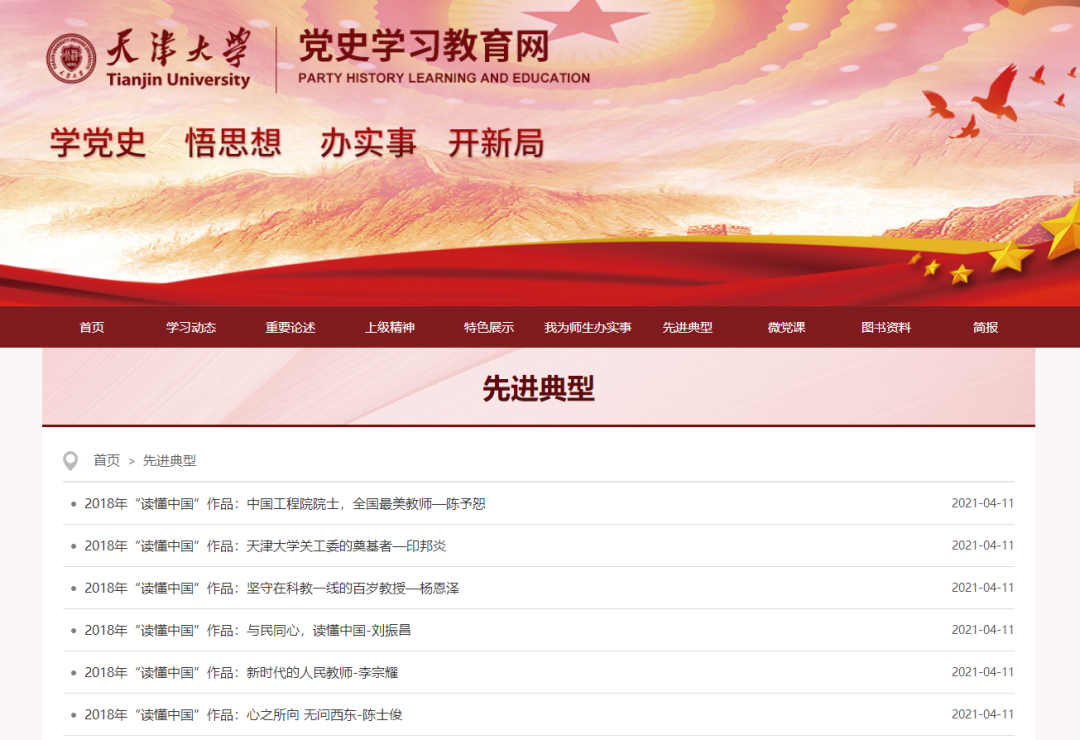Viewport: 1080px width, 740px height.
Task: Click the Tianjin University emblem logo
Action: (72, 60)
